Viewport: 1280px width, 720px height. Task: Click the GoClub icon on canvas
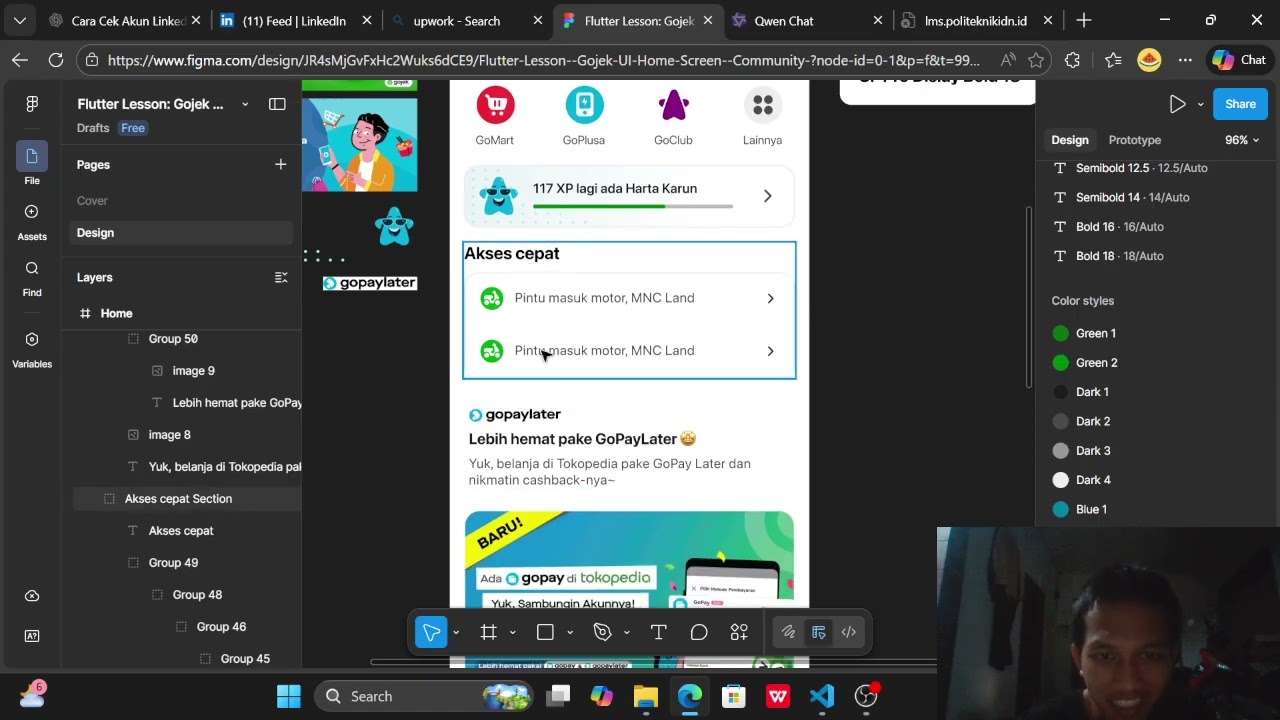[x=673, y=105]
